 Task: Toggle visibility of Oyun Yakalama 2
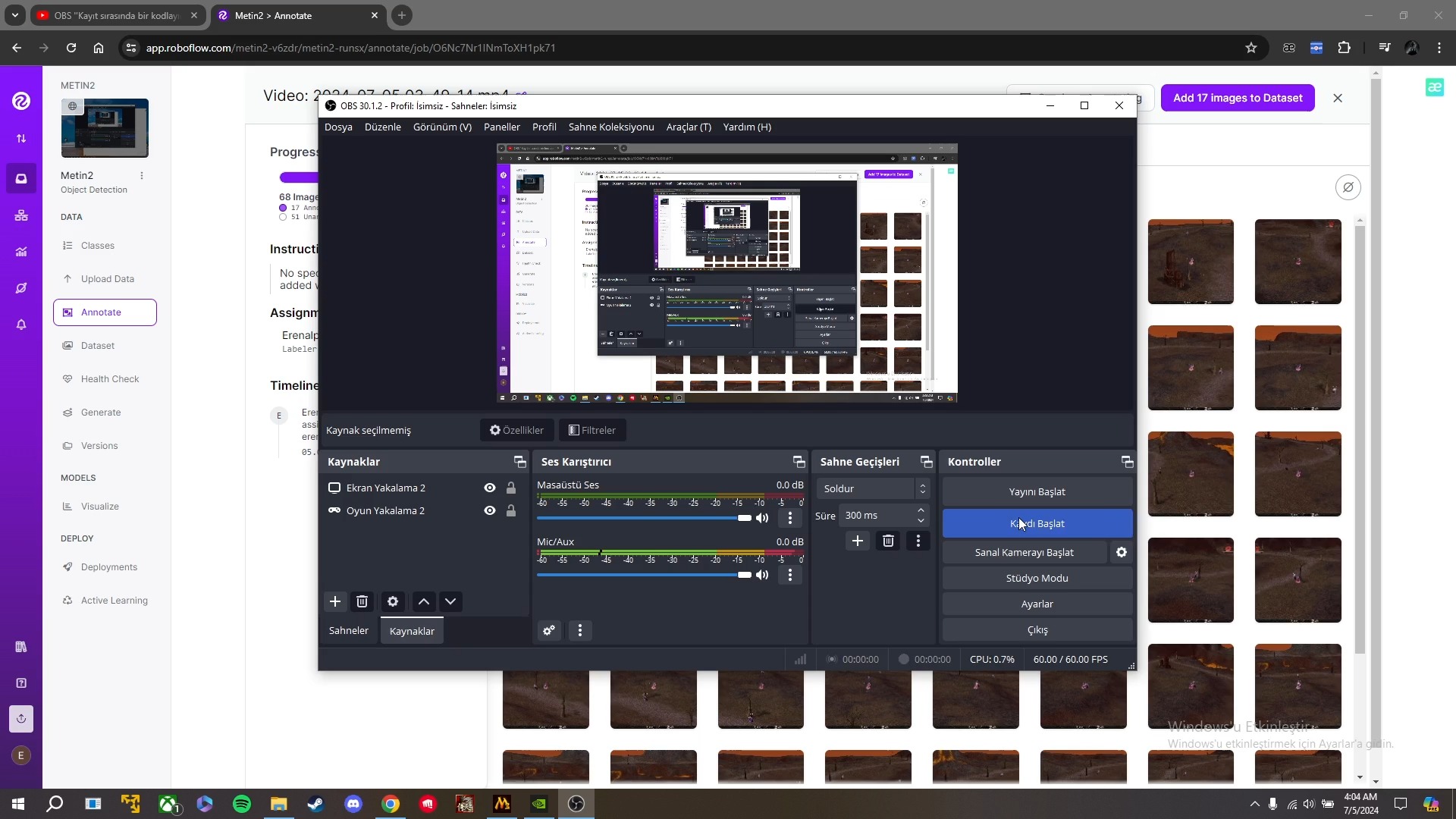pos(490,510)
